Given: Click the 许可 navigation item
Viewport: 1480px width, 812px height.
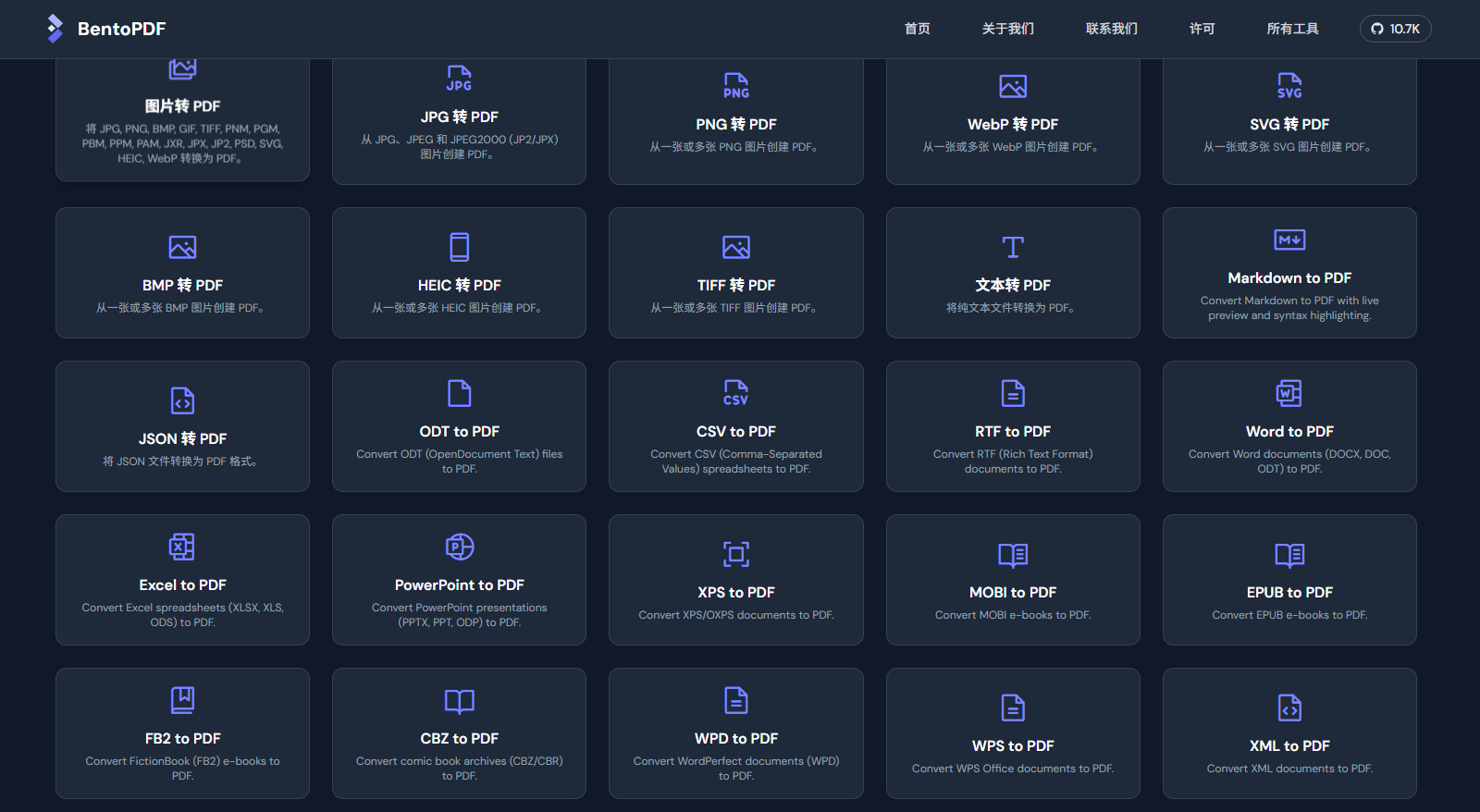Looking at the screenshot, I should tap(1202, 29).
